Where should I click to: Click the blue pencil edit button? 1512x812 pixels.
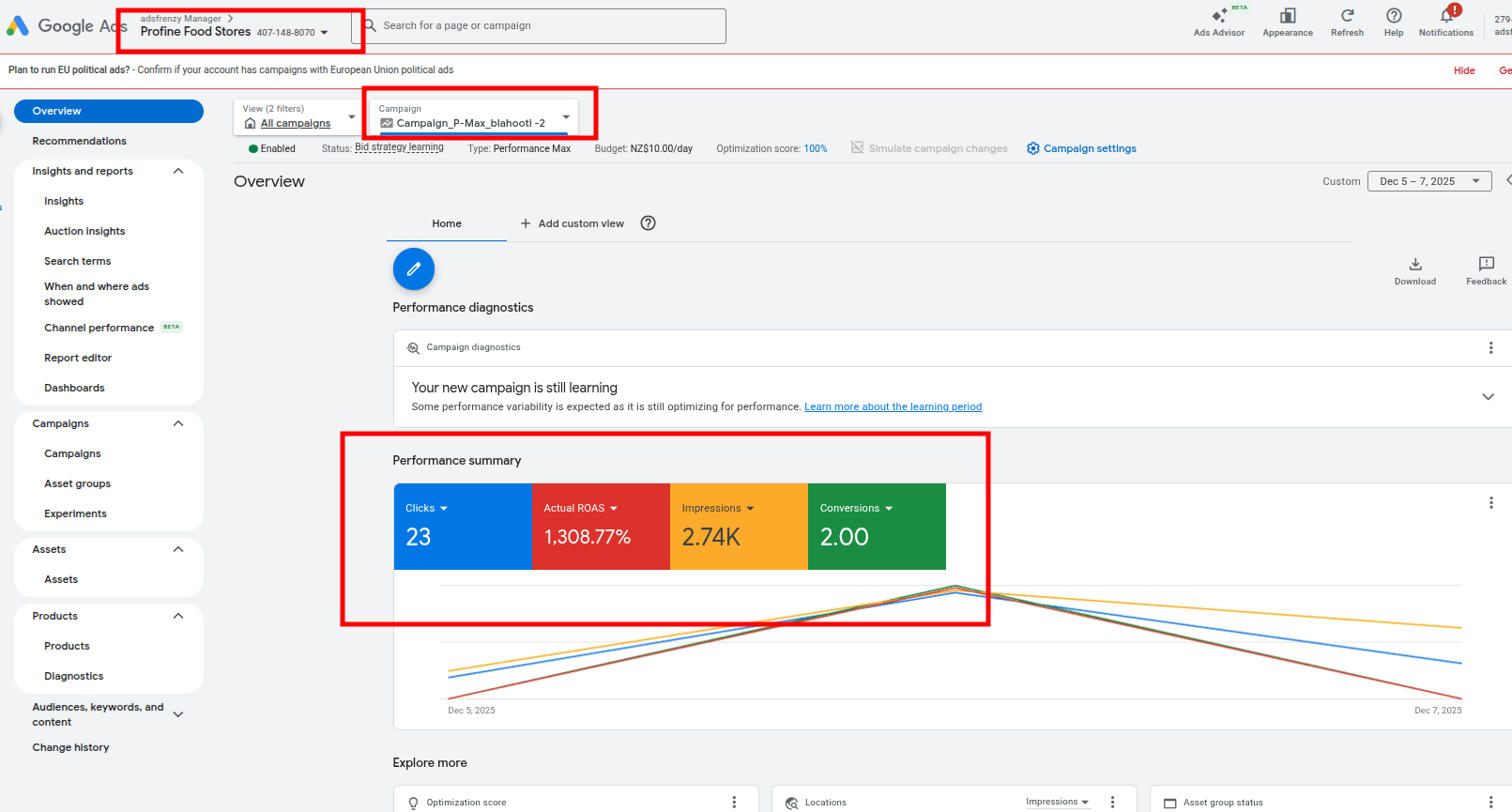pyautogui.click(x=414, y=269)
